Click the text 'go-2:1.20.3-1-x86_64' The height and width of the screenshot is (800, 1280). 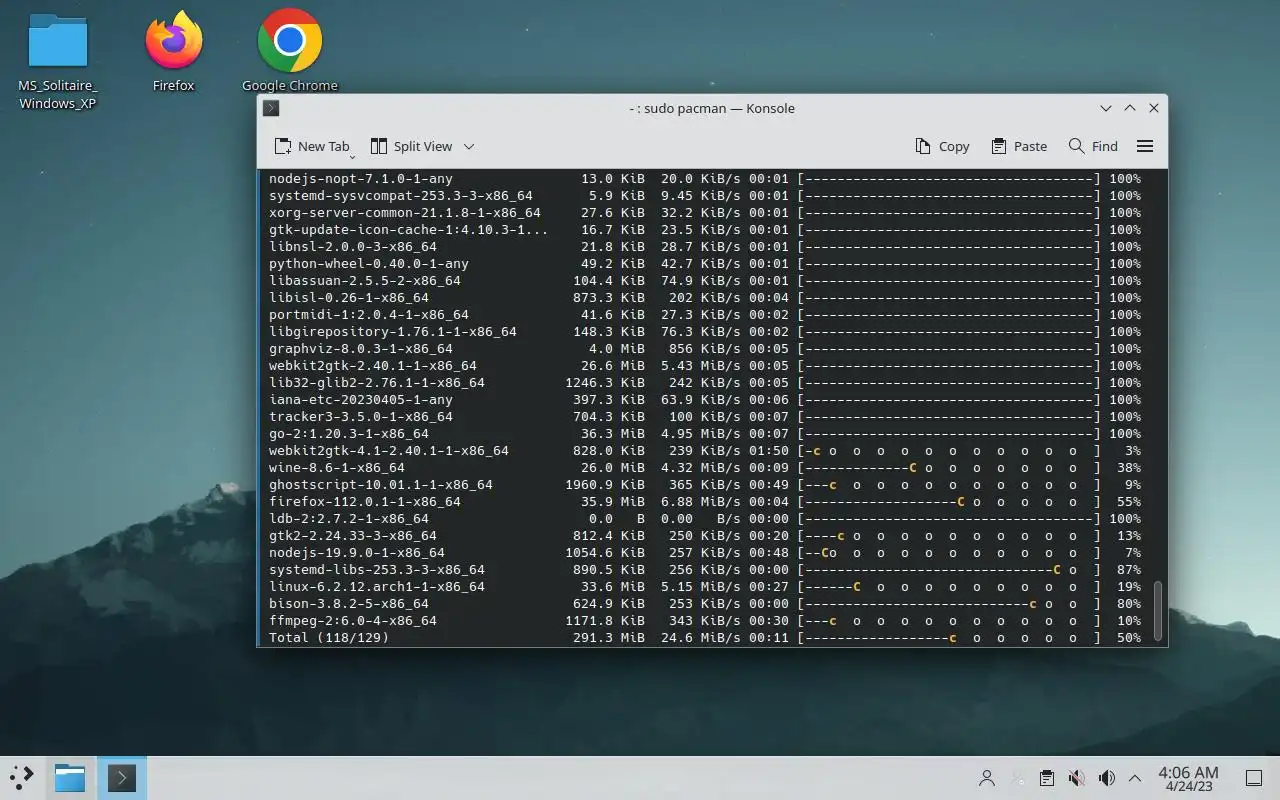[349, 434]
